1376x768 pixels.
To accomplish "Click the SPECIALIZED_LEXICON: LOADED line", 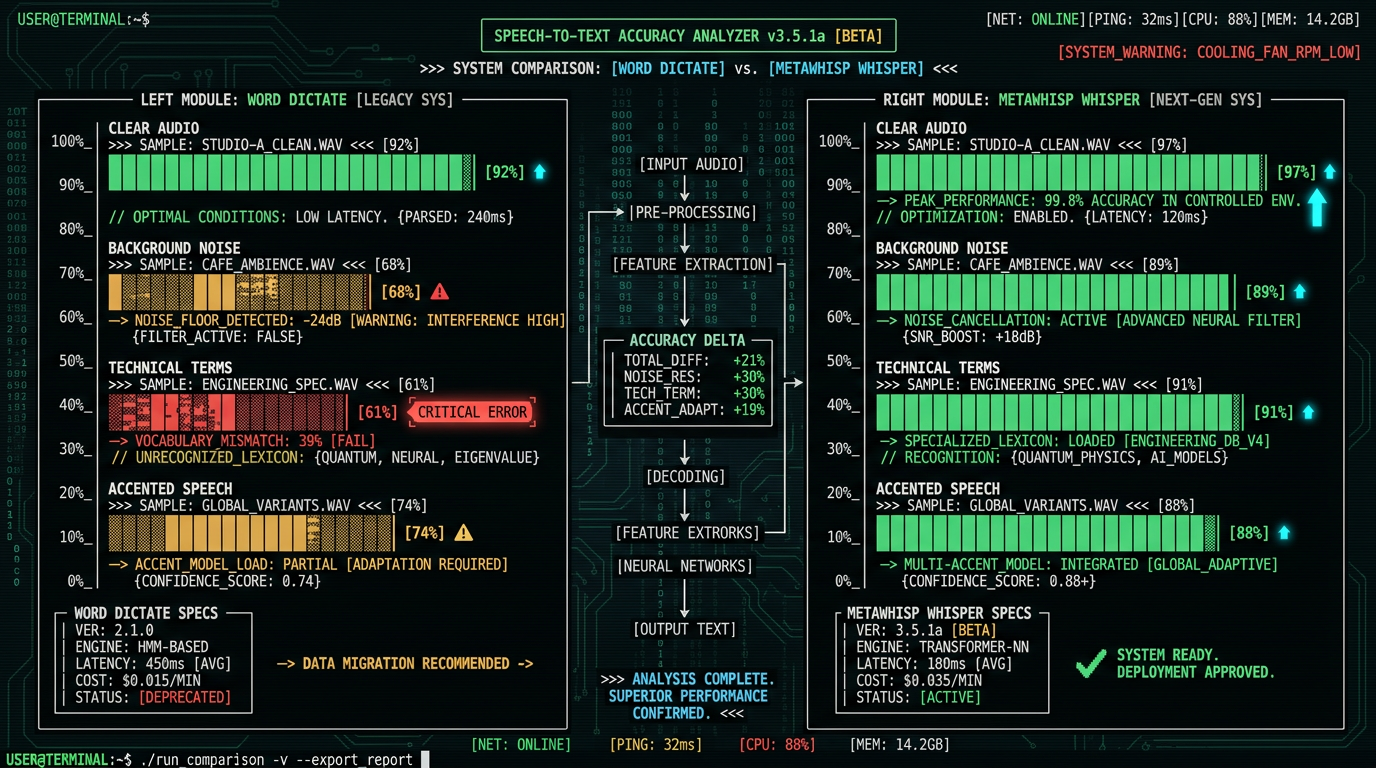I will (1074, 440).
